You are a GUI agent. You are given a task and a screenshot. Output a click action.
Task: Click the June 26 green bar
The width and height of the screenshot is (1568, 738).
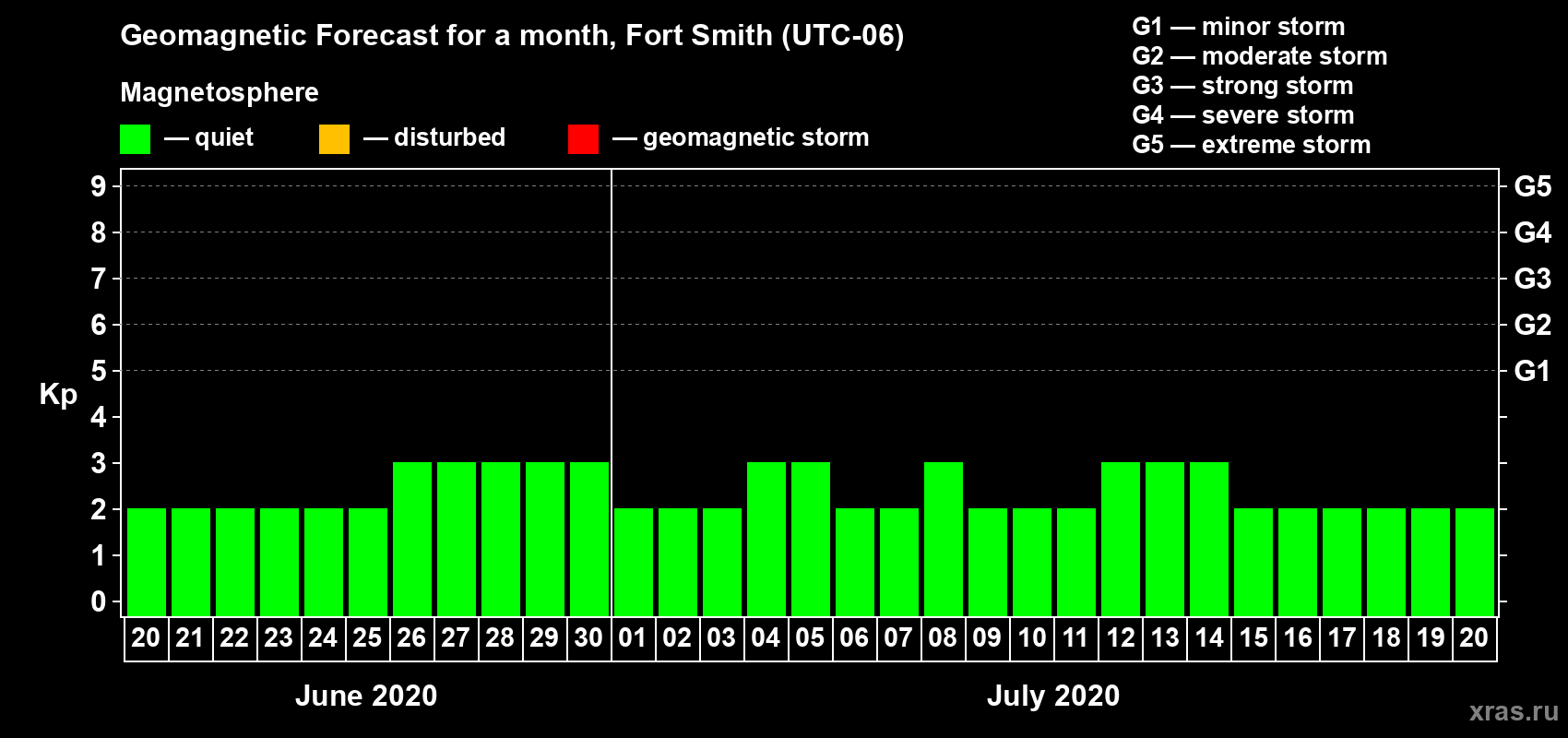coord(411,539)
